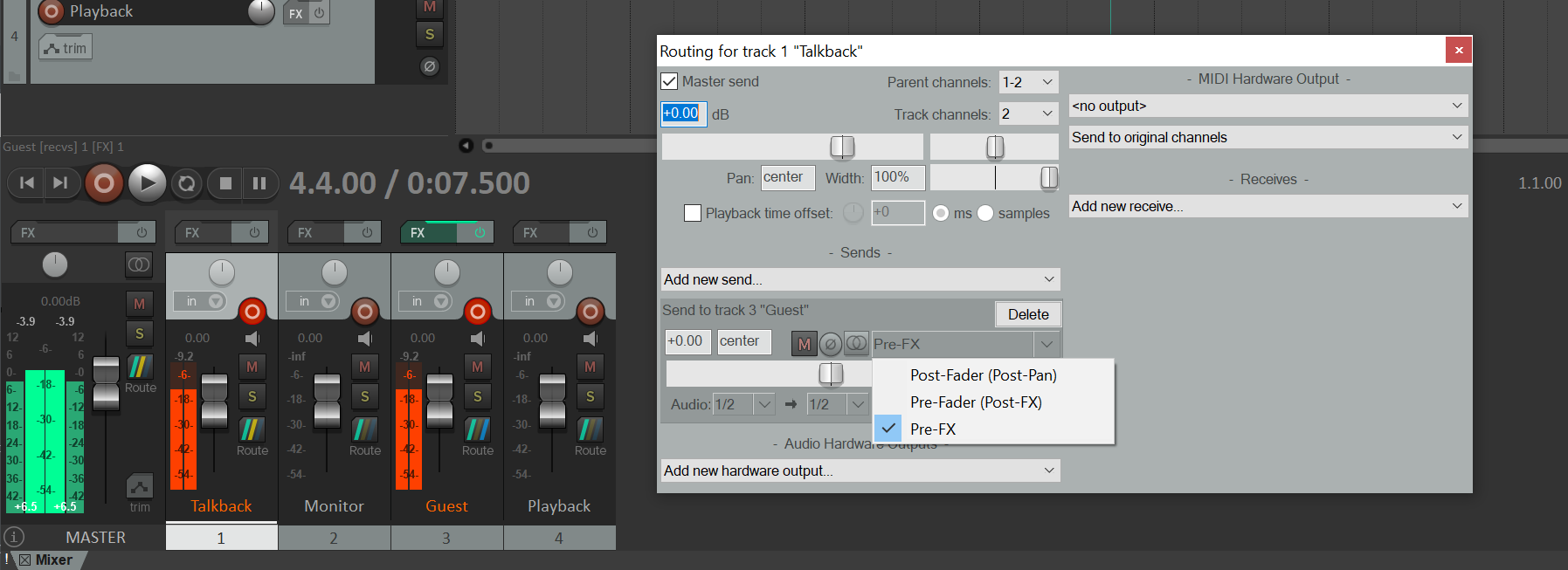Screen dimensions: 1568x570
Task: Open the Add new send dropdown
Action: pyautogui.click(x=860, y=279)
